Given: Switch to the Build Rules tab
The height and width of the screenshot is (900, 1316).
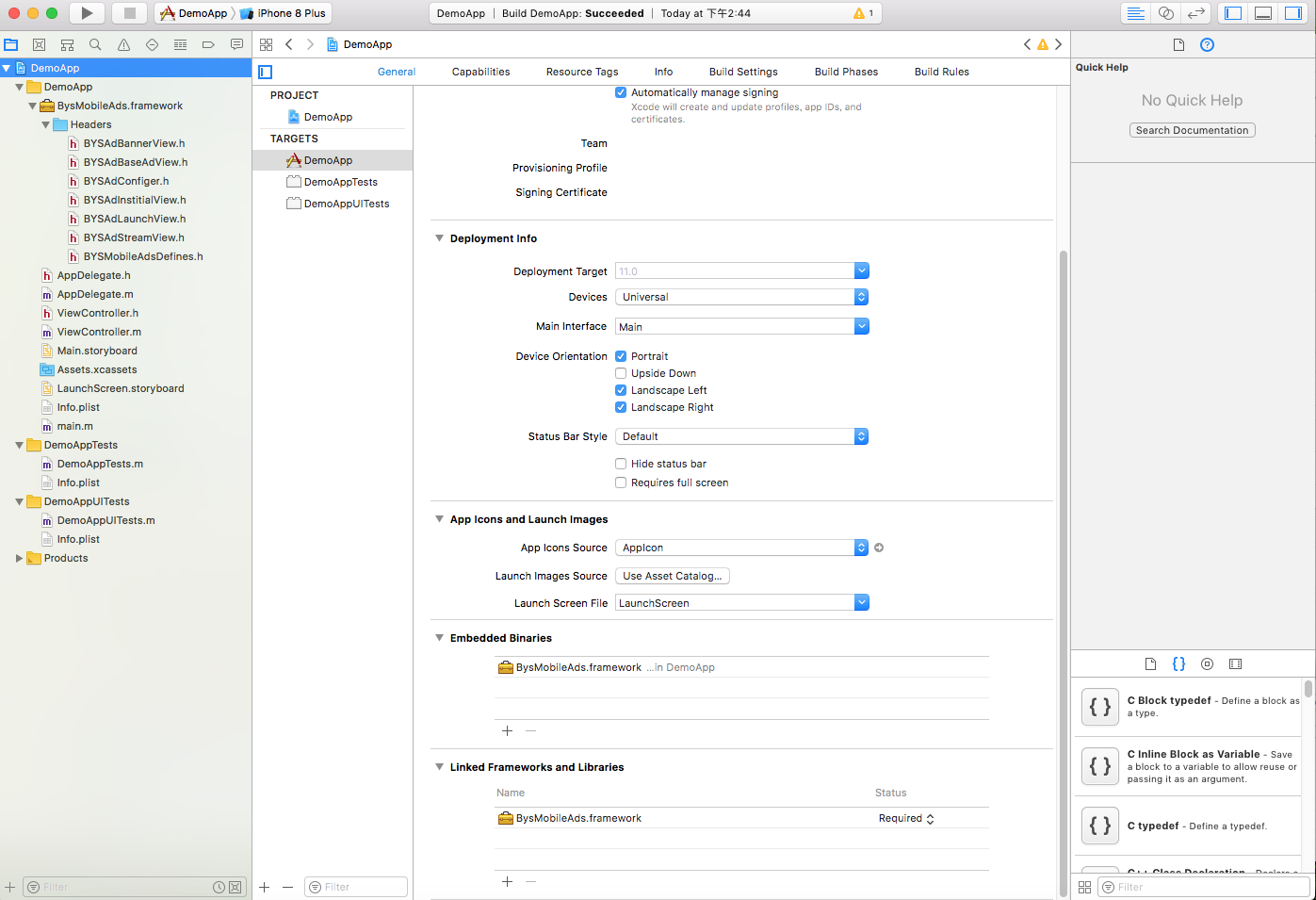Looking at the screenshot, I should point(941,72).
